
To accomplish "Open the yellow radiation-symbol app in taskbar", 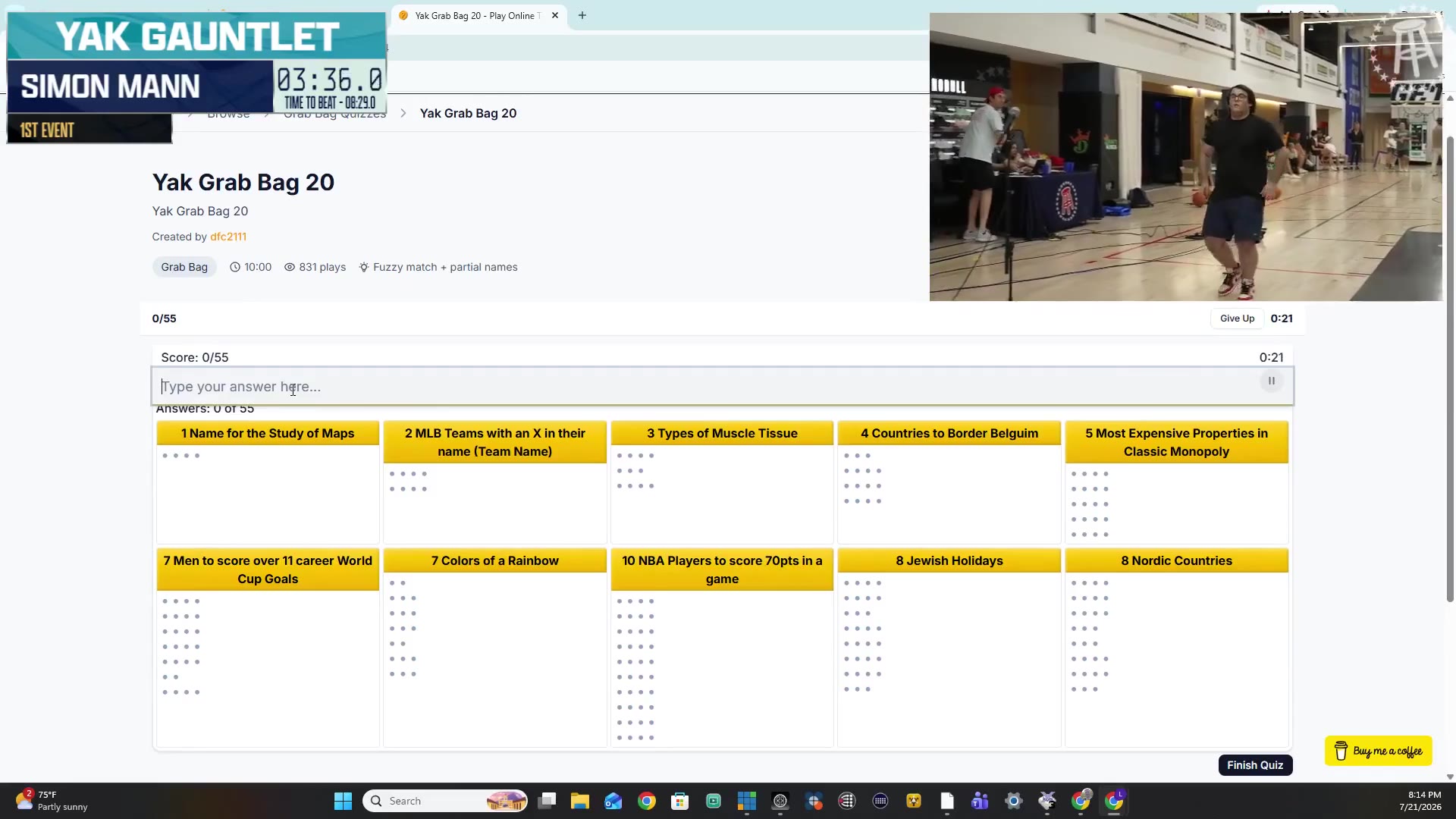I will 914,801.
